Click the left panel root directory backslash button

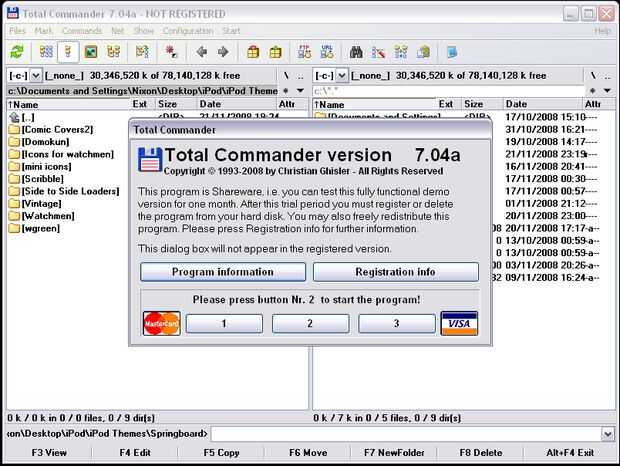click(x=286, y=75)
